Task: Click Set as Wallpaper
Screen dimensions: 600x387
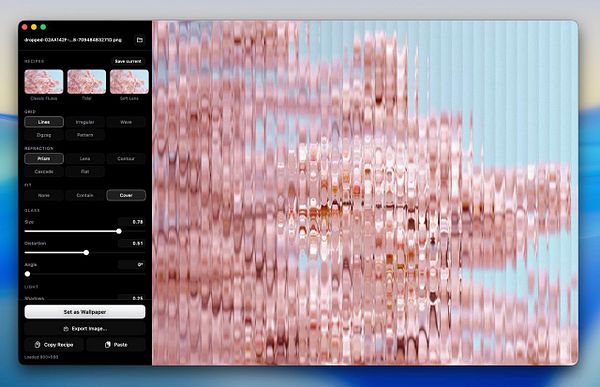Action: pos(85,312)
